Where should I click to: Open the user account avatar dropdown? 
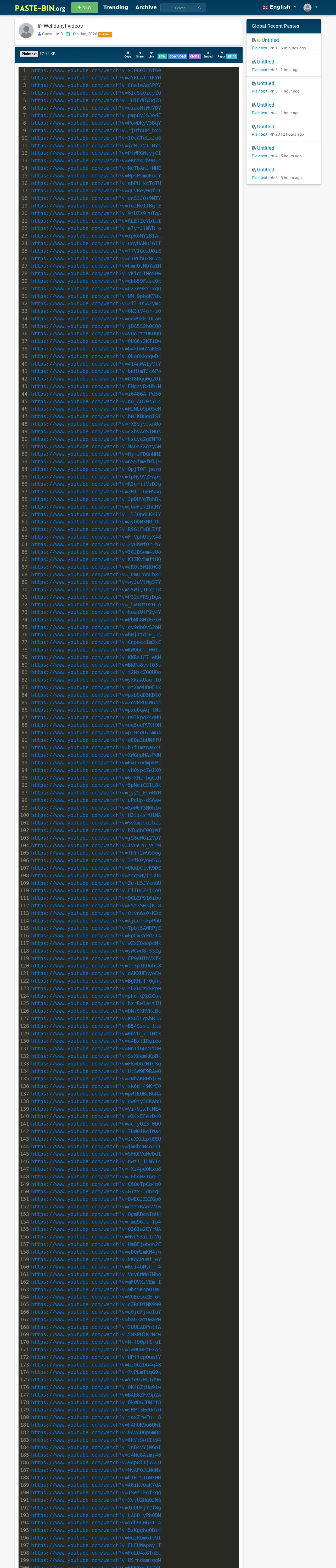pos(310,7)
